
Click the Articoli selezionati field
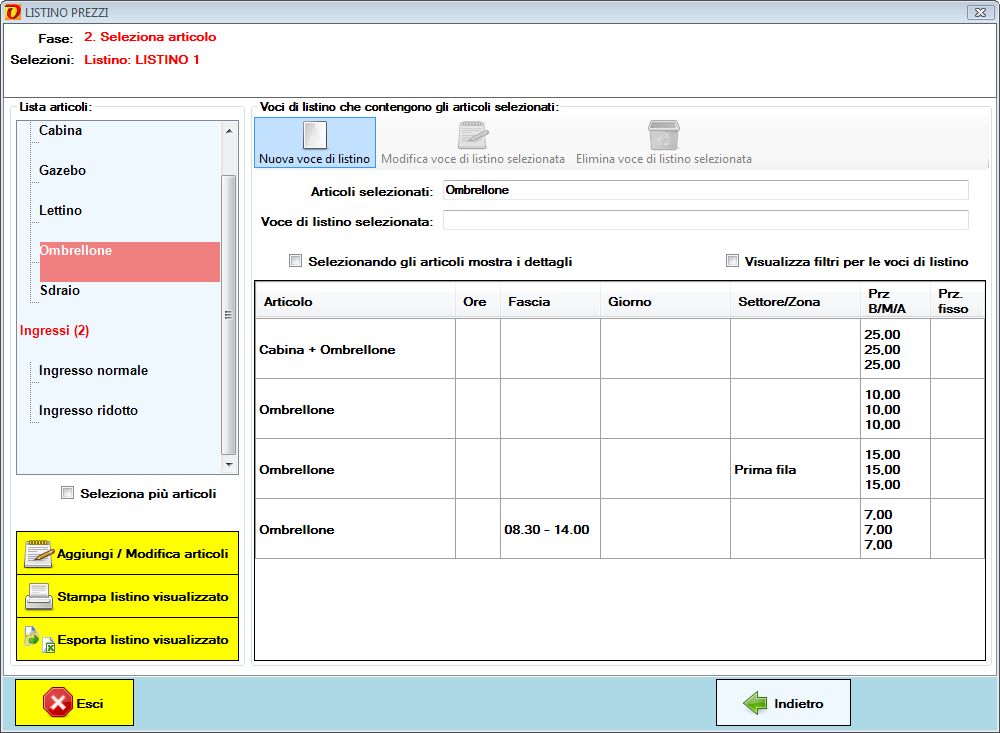pos(706,190)
